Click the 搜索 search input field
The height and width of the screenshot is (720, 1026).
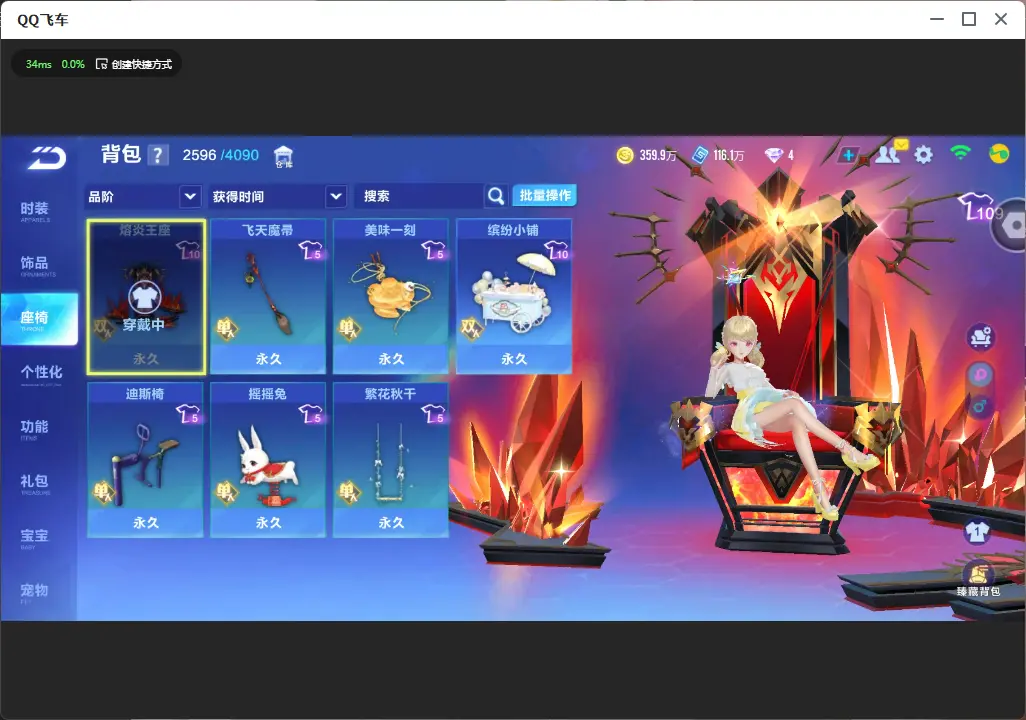pyautogui.click(x=419, y=196)
